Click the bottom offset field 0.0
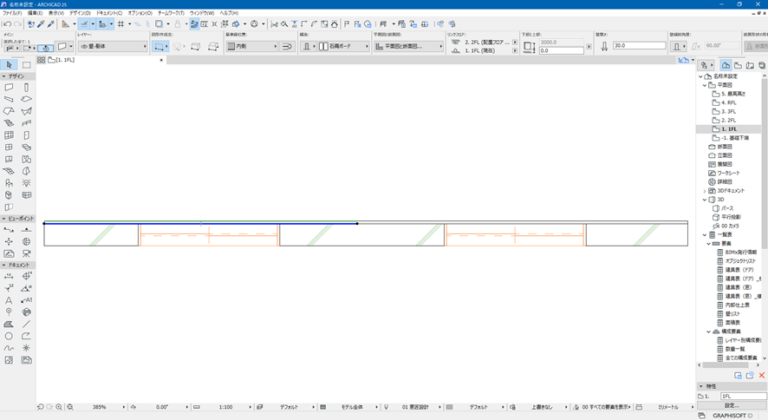Screen dimensions: 768x420 (x=561, y=50)
